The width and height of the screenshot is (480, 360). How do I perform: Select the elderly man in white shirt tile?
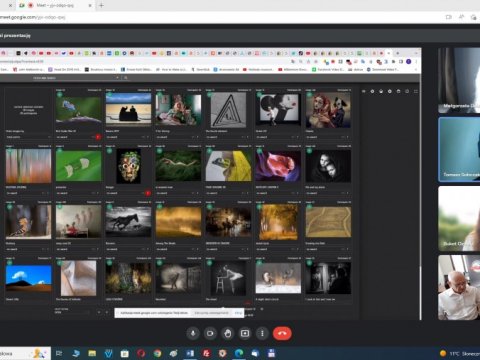[x=459, y=287]
